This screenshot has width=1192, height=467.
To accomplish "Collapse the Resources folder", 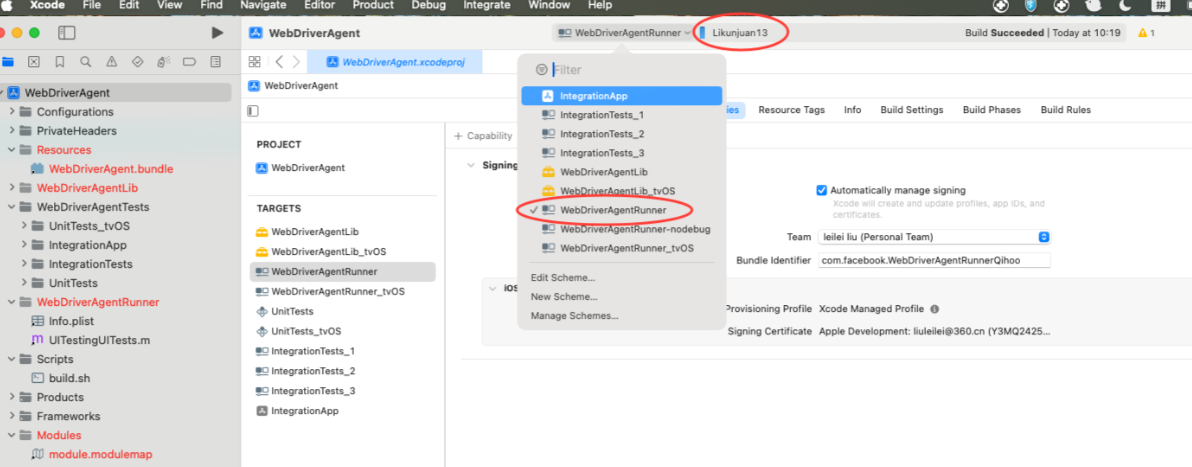I will click(11, 150).
